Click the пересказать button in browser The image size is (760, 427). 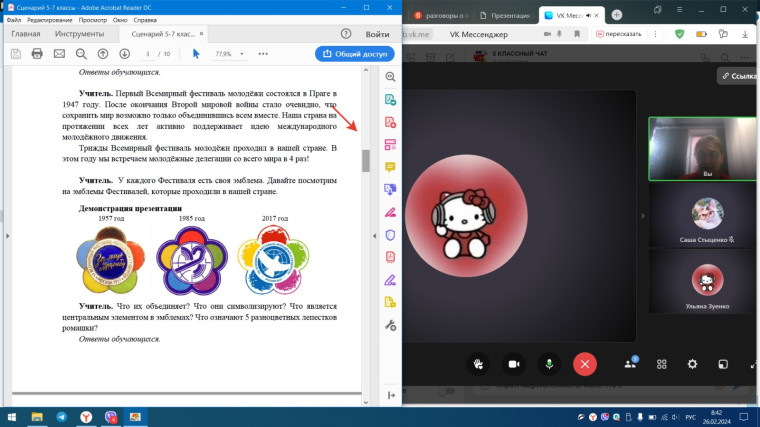pos(619,34)
